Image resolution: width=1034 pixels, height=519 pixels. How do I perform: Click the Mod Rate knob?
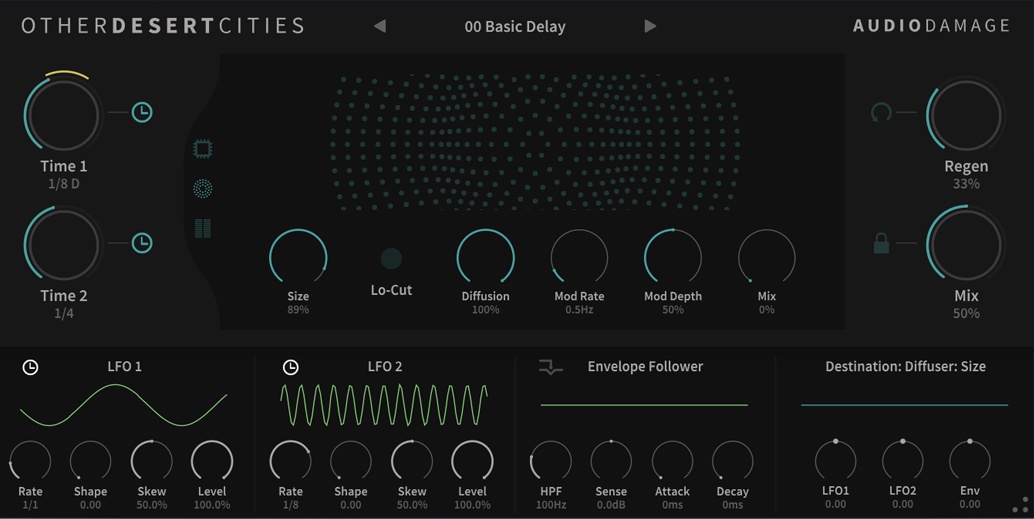pos(579,258)
